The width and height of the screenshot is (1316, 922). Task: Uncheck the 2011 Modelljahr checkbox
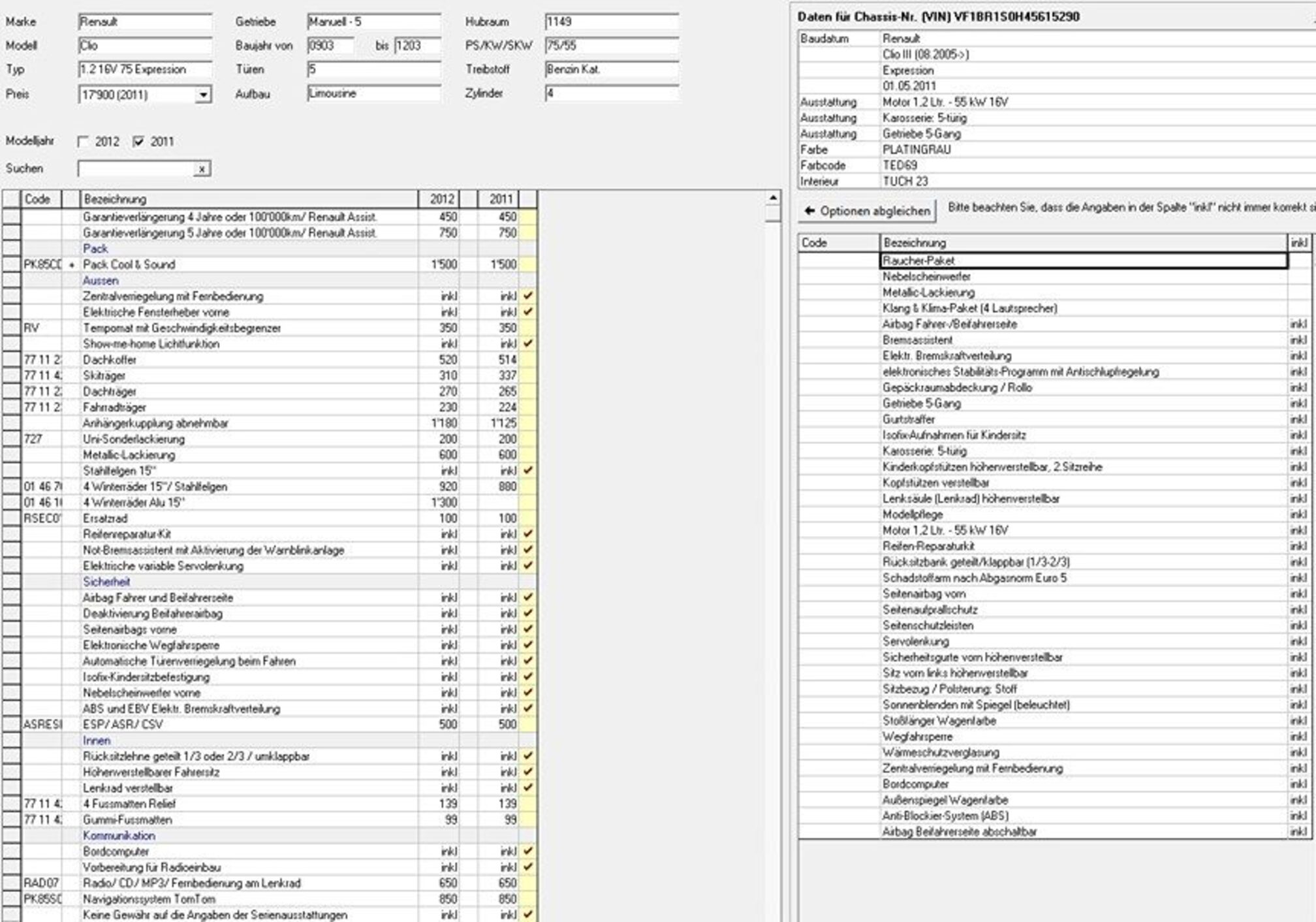coord(138,142)
